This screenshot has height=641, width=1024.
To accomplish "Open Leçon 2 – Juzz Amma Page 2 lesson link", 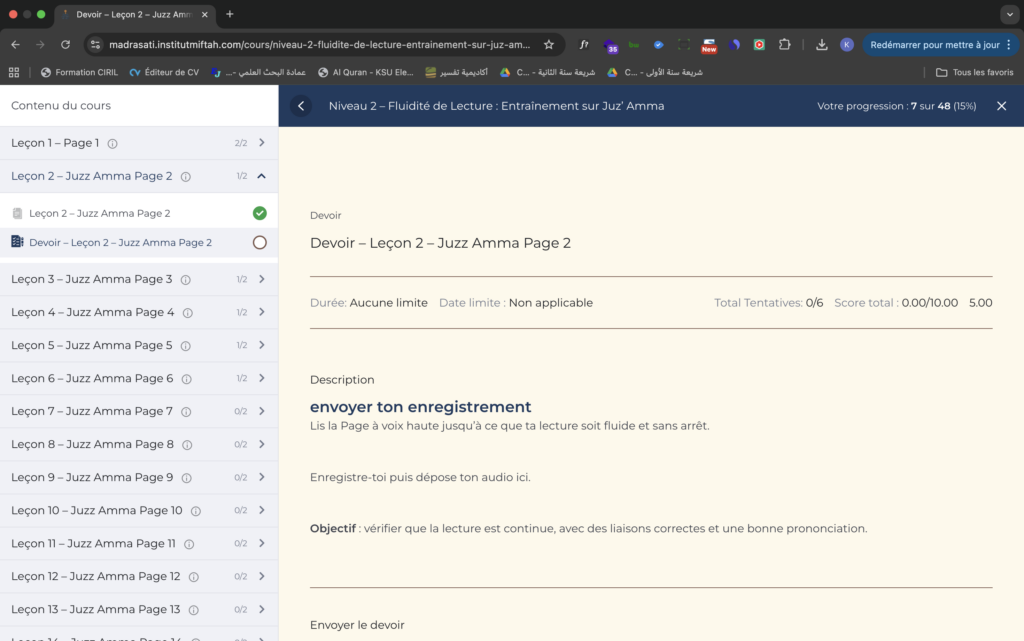I will [x=100, y=213].
